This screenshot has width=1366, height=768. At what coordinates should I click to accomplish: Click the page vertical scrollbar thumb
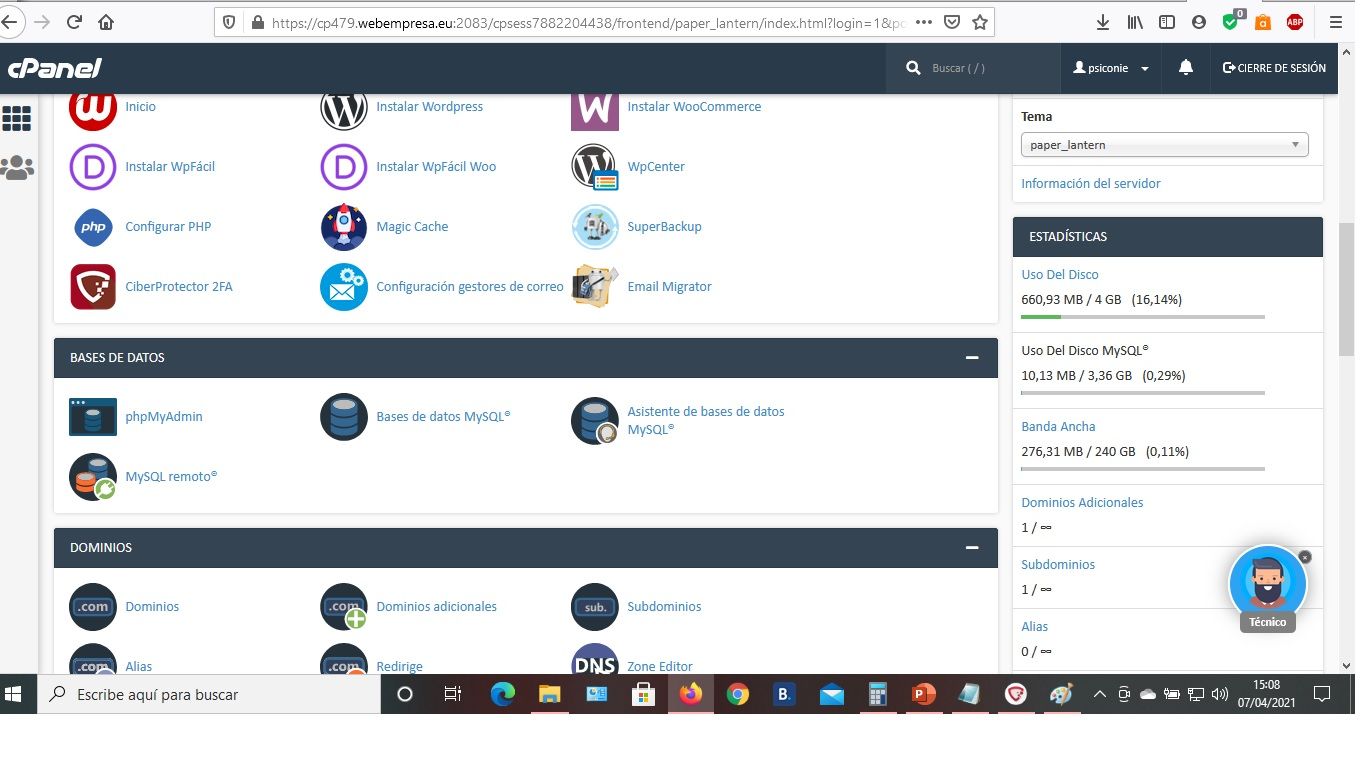click(1346, 290)
